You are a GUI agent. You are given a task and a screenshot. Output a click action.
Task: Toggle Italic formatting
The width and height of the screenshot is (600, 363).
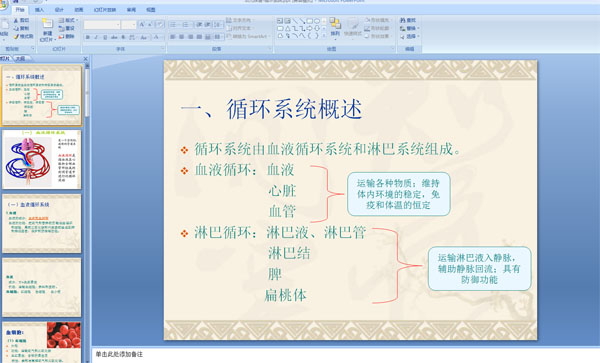[96, 37]
